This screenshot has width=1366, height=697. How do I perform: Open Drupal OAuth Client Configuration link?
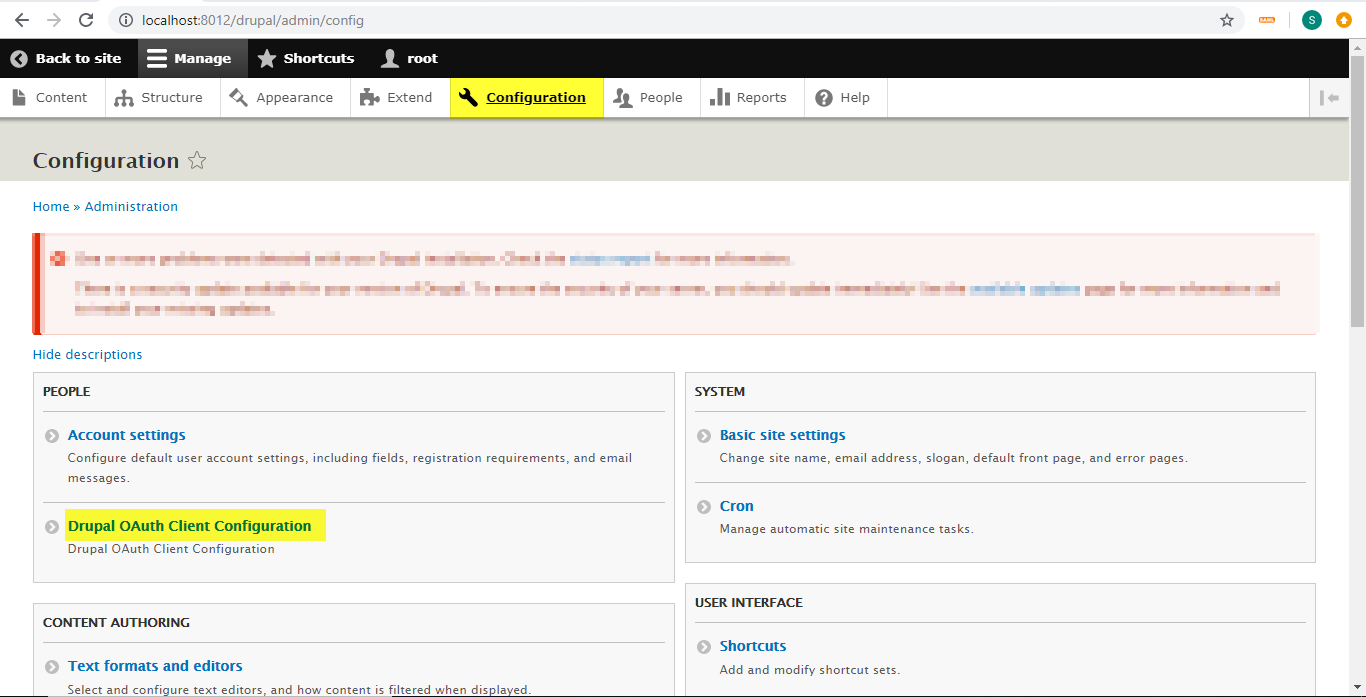click(x=189, y=526)
